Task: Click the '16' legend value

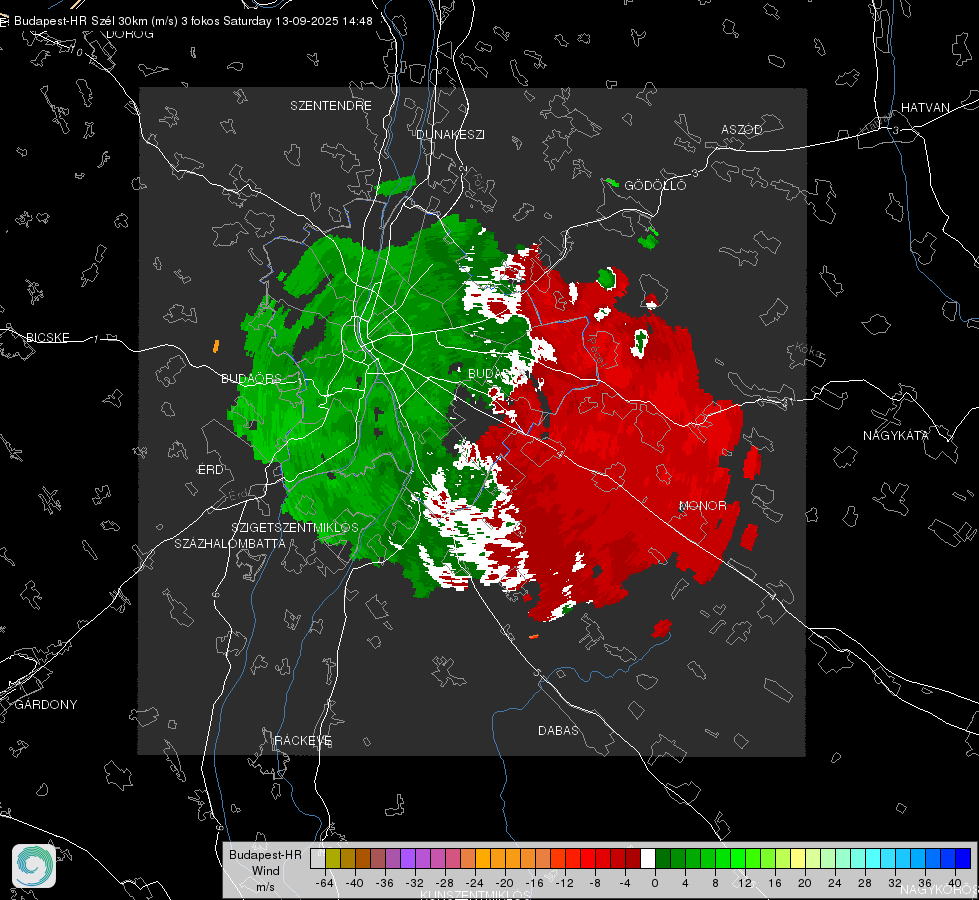Action: click(x=775, y=883)
